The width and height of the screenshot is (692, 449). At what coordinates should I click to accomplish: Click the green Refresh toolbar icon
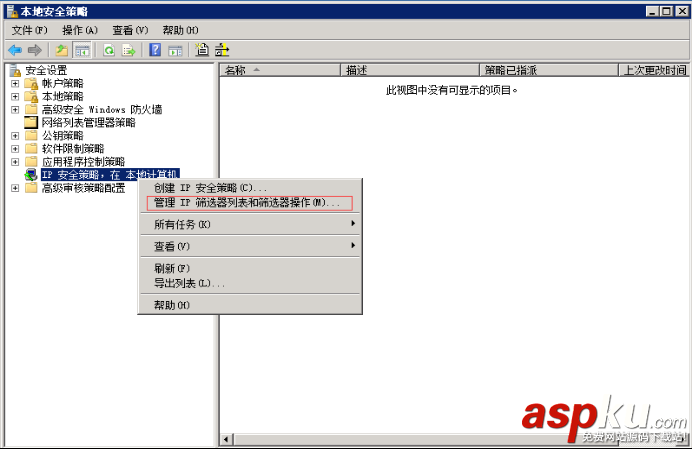(109, 50)
